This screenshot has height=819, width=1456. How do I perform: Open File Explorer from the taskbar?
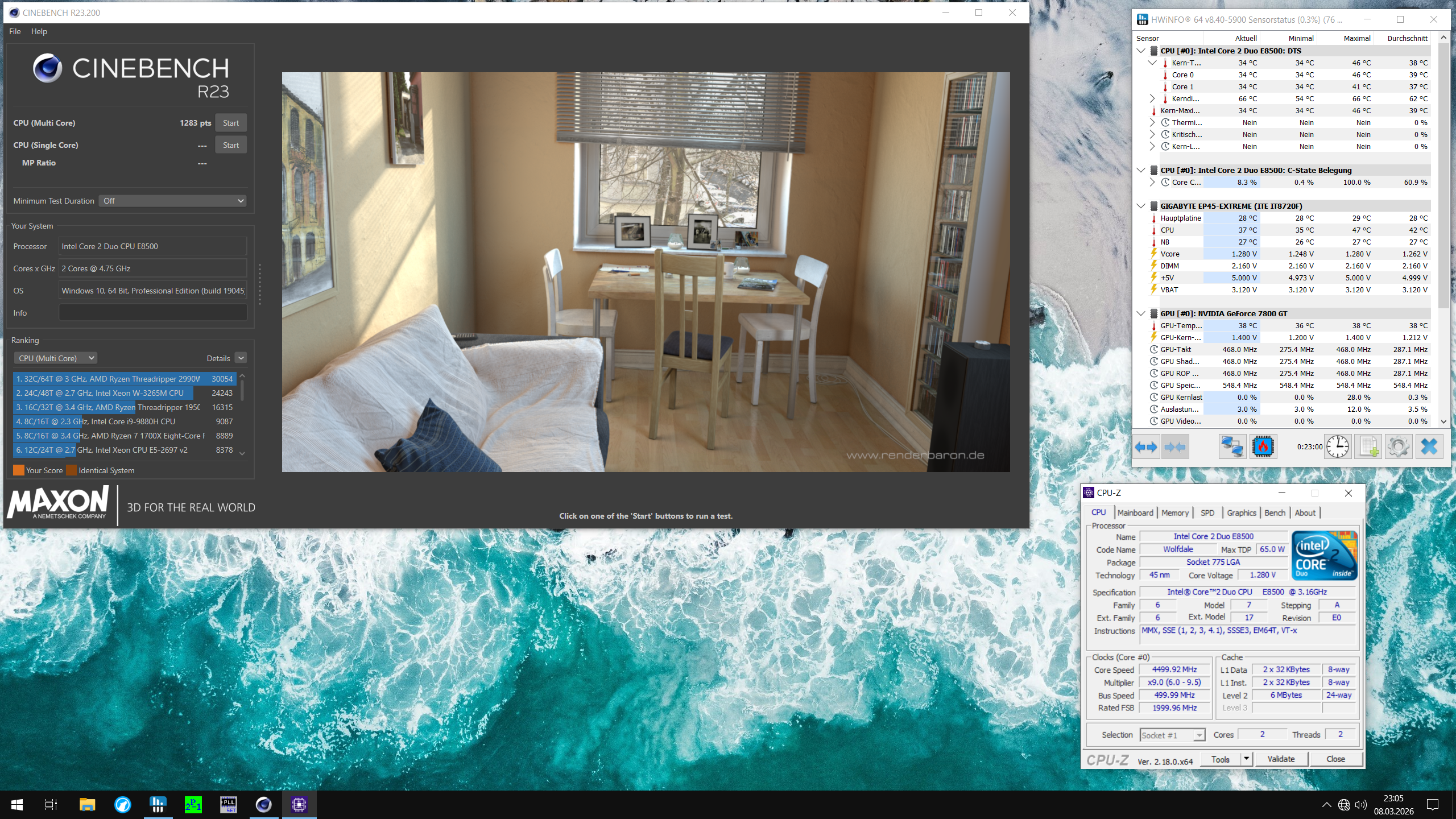pyautogui.click(x=87, y=805)
